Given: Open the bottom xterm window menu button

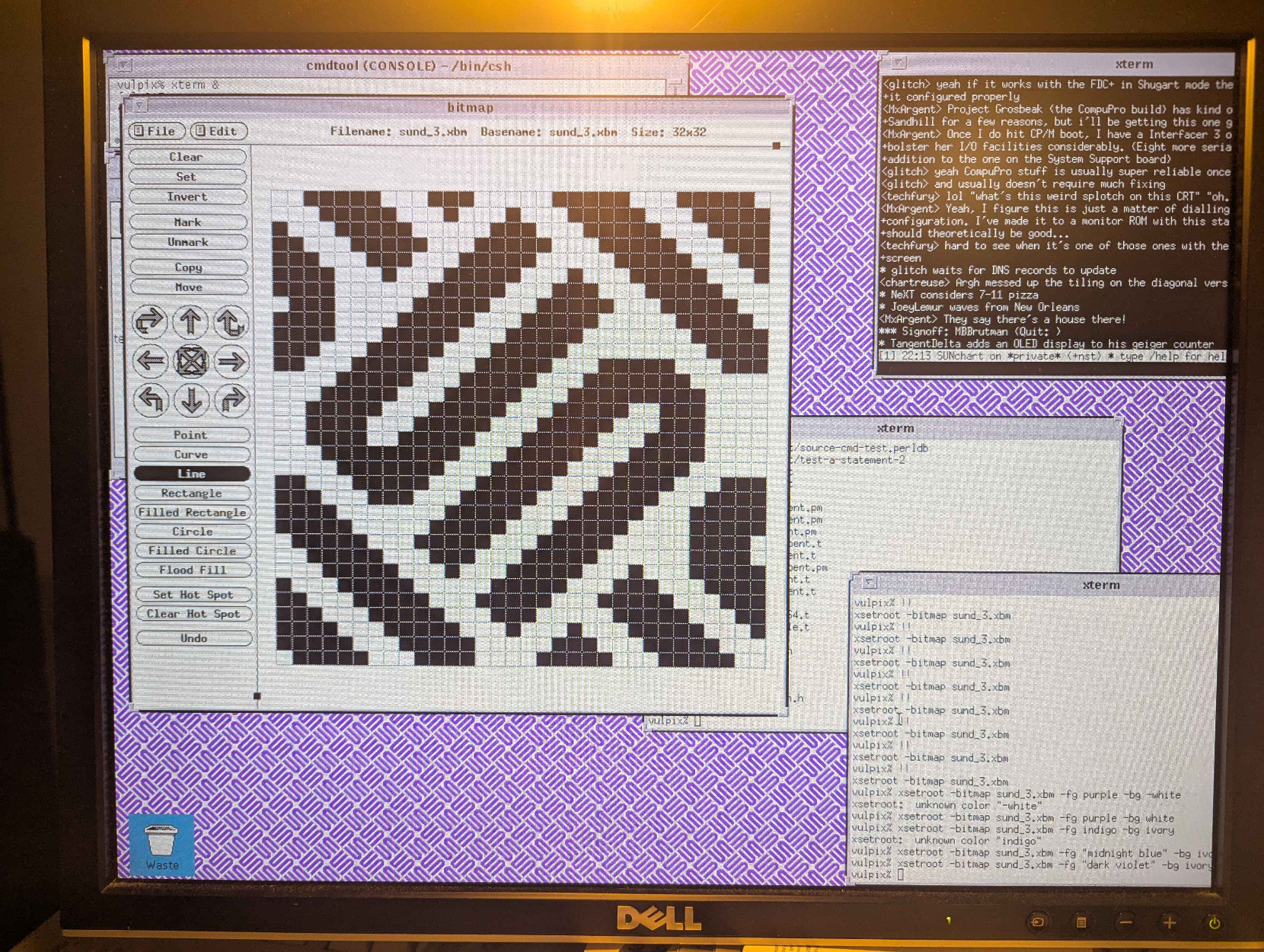Looking at the screenshot, I should tap(869, 583).
